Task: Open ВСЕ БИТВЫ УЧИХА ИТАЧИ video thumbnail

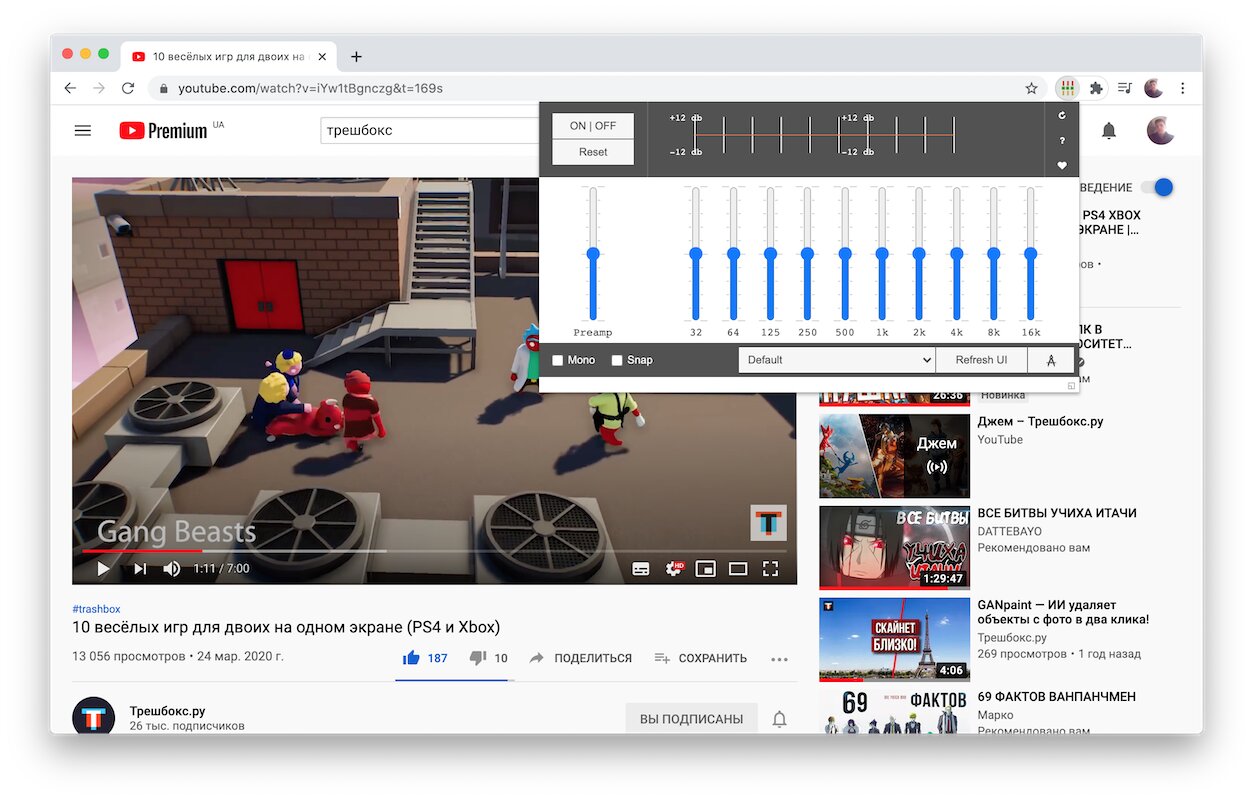Action: (894, 547)
